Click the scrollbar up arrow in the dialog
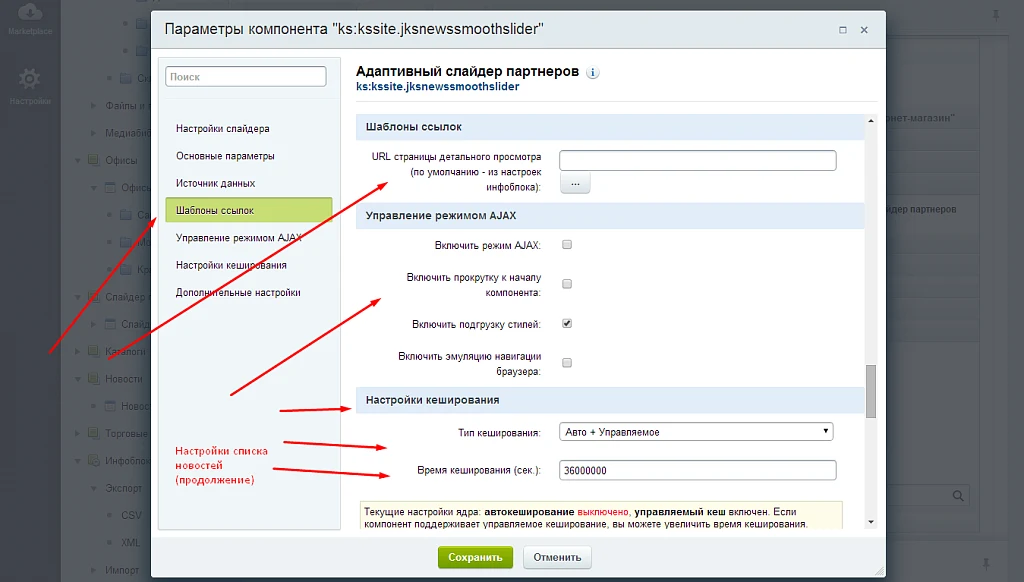The width and height of the screenshot is (1024, 582). click(871, 121)
